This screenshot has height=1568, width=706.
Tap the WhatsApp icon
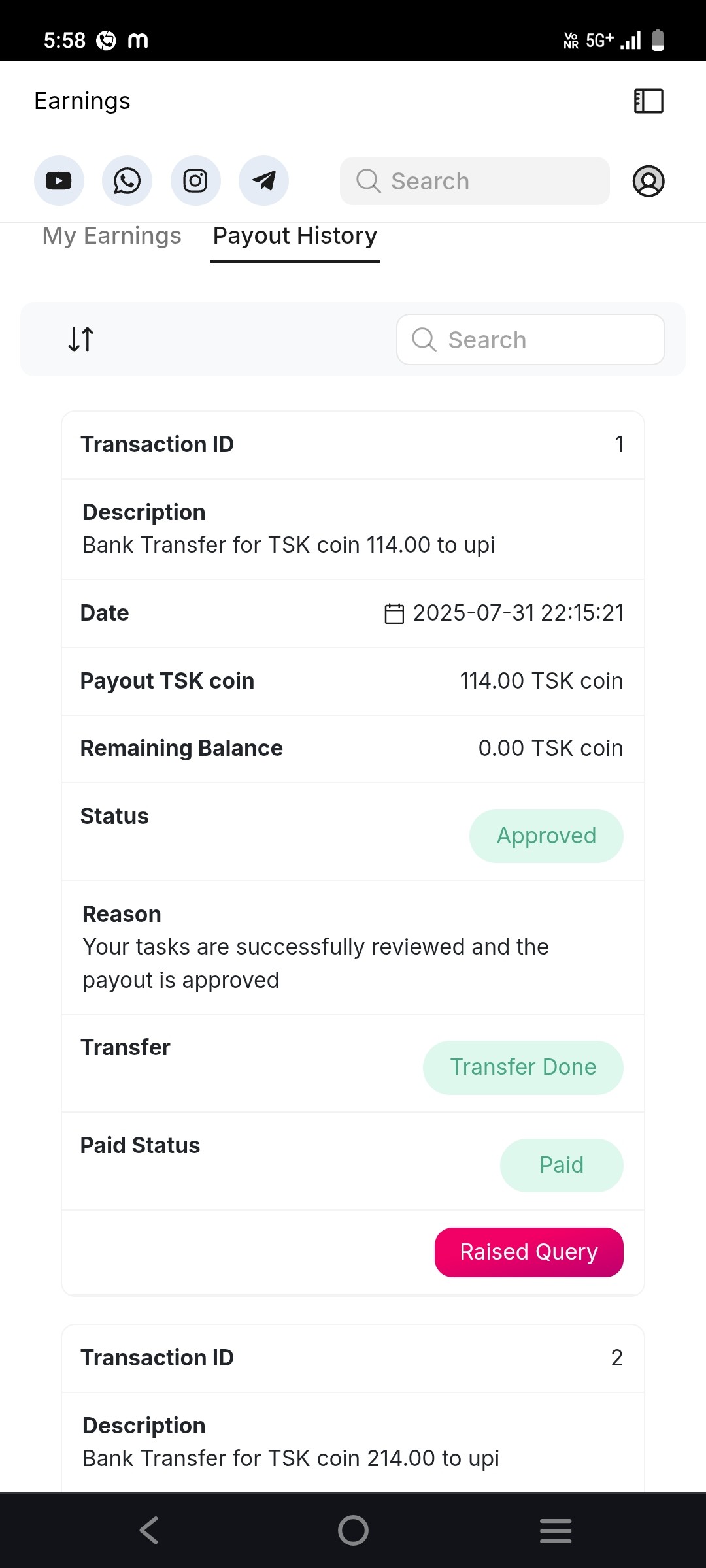tap(127, 181)
